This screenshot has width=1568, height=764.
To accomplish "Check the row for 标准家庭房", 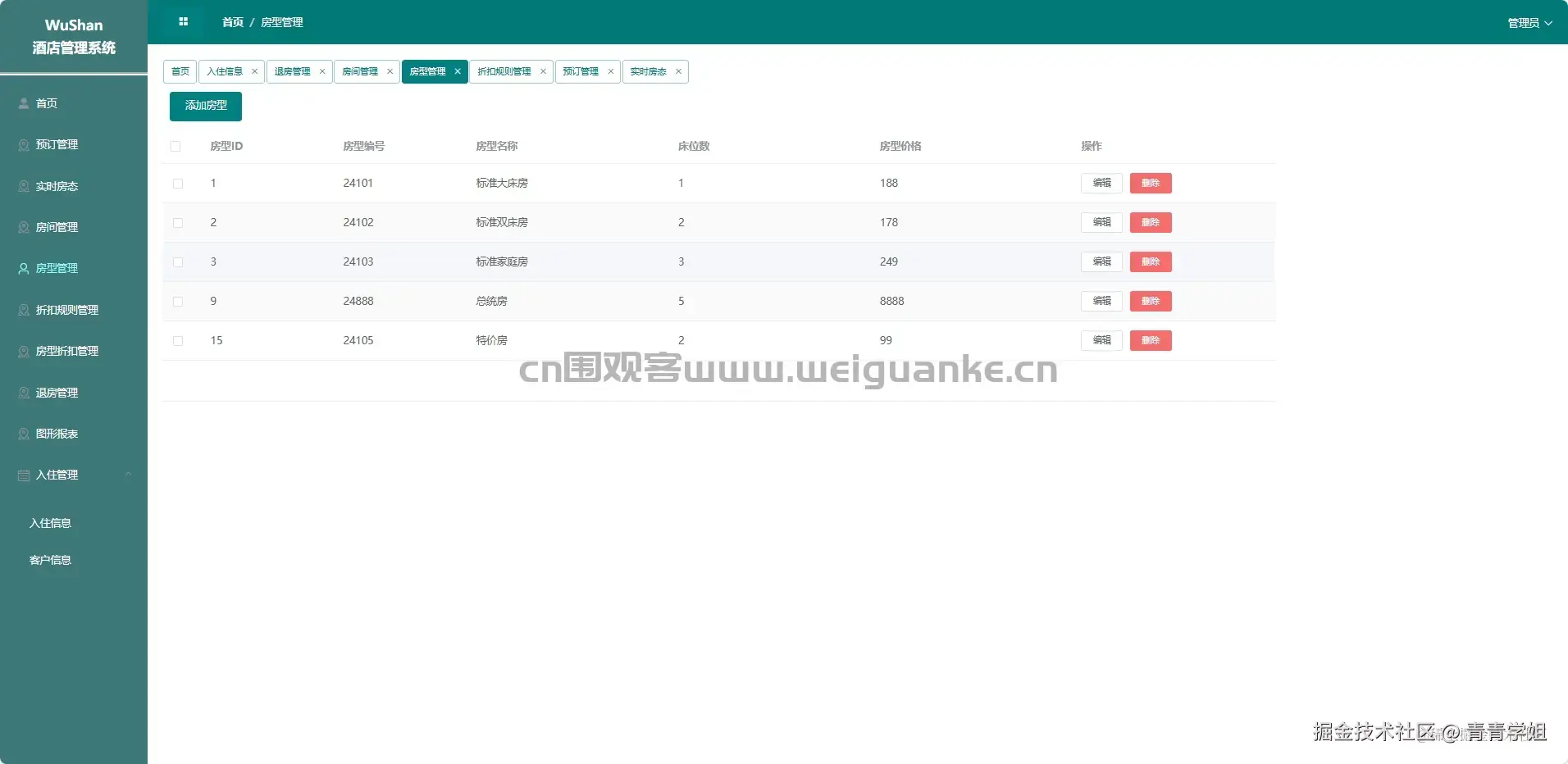I will pyautogui.click(x=178, y=262).
